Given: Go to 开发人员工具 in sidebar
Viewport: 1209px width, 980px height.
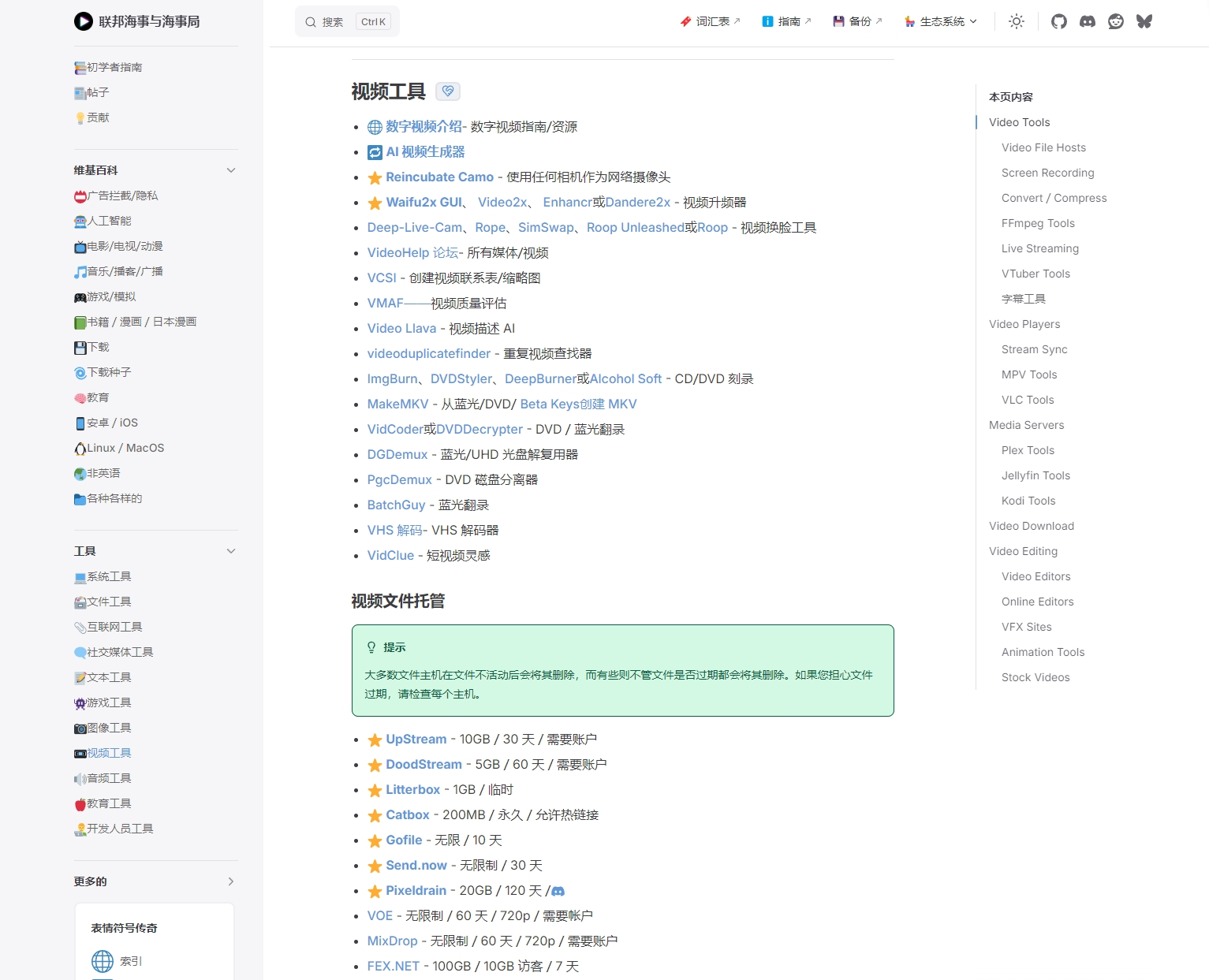Looking at the screenshot, I should coord(120,829).
